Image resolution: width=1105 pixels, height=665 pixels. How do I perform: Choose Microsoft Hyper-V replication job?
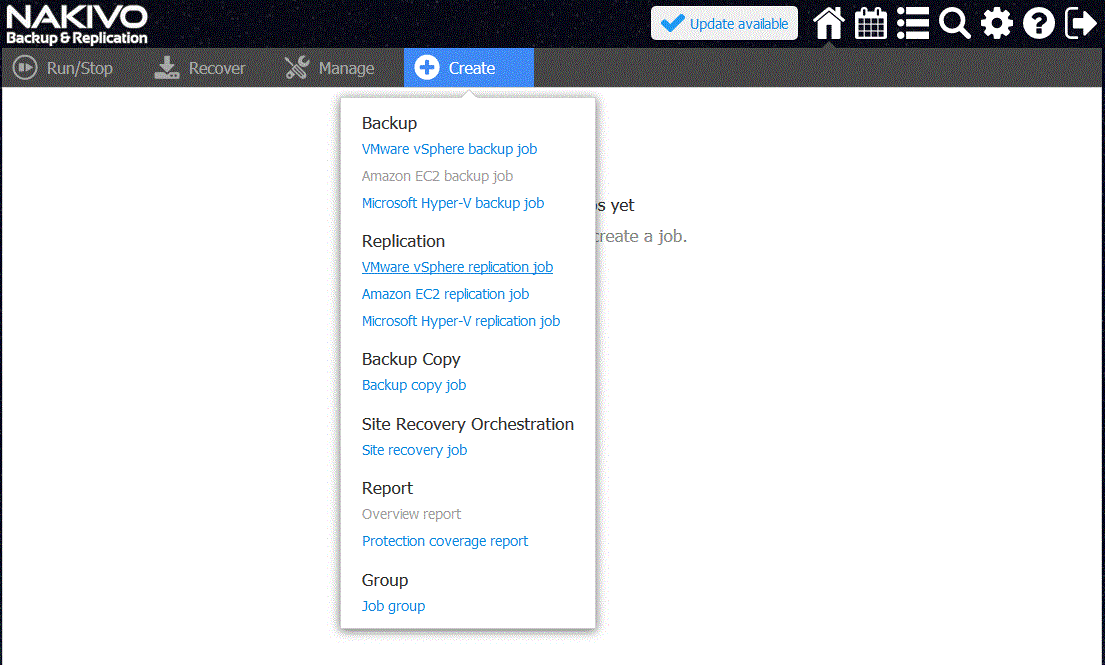click(x=460, y=321)
